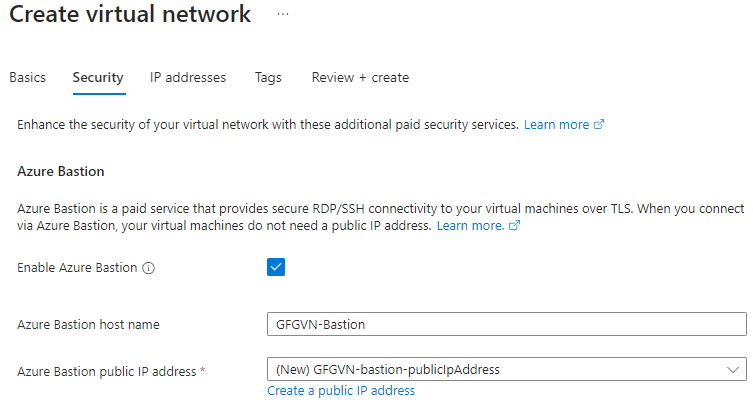Click the Azure Bastion public IP address label
This screenshot has width=753, height=418.
click(107, 371)
